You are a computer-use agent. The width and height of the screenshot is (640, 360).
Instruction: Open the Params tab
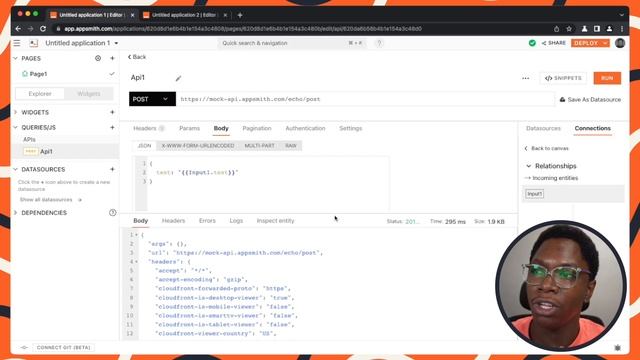[x=189, y=128]
